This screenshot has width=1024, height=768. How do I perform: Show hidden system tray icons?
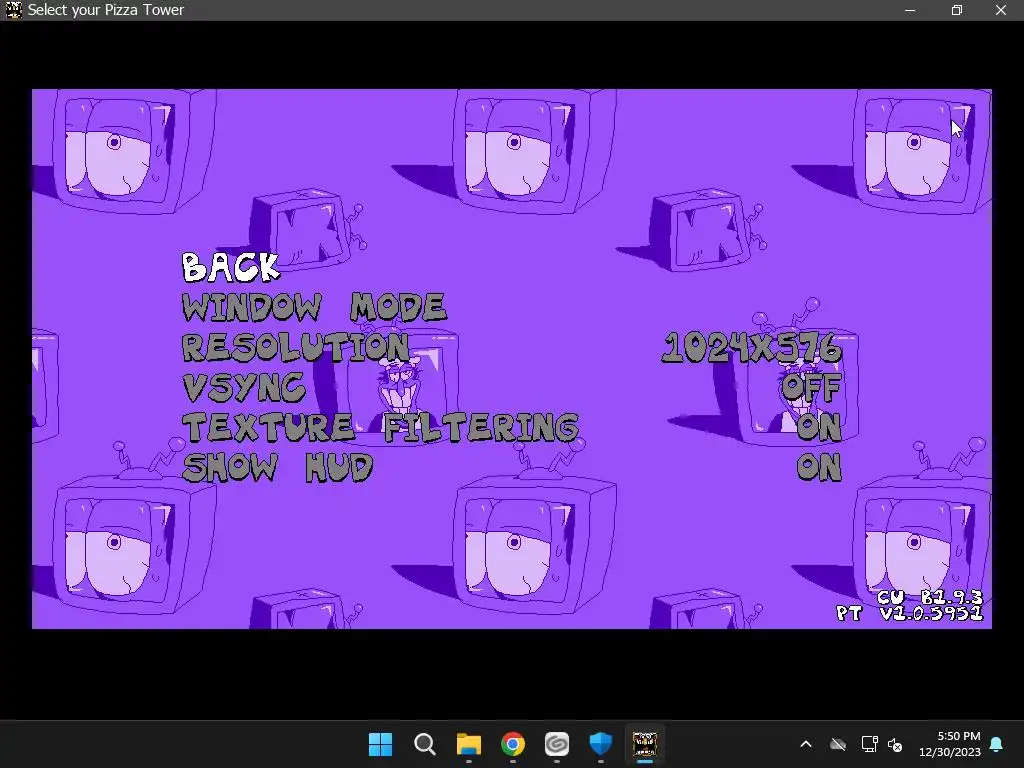(806, 744)
